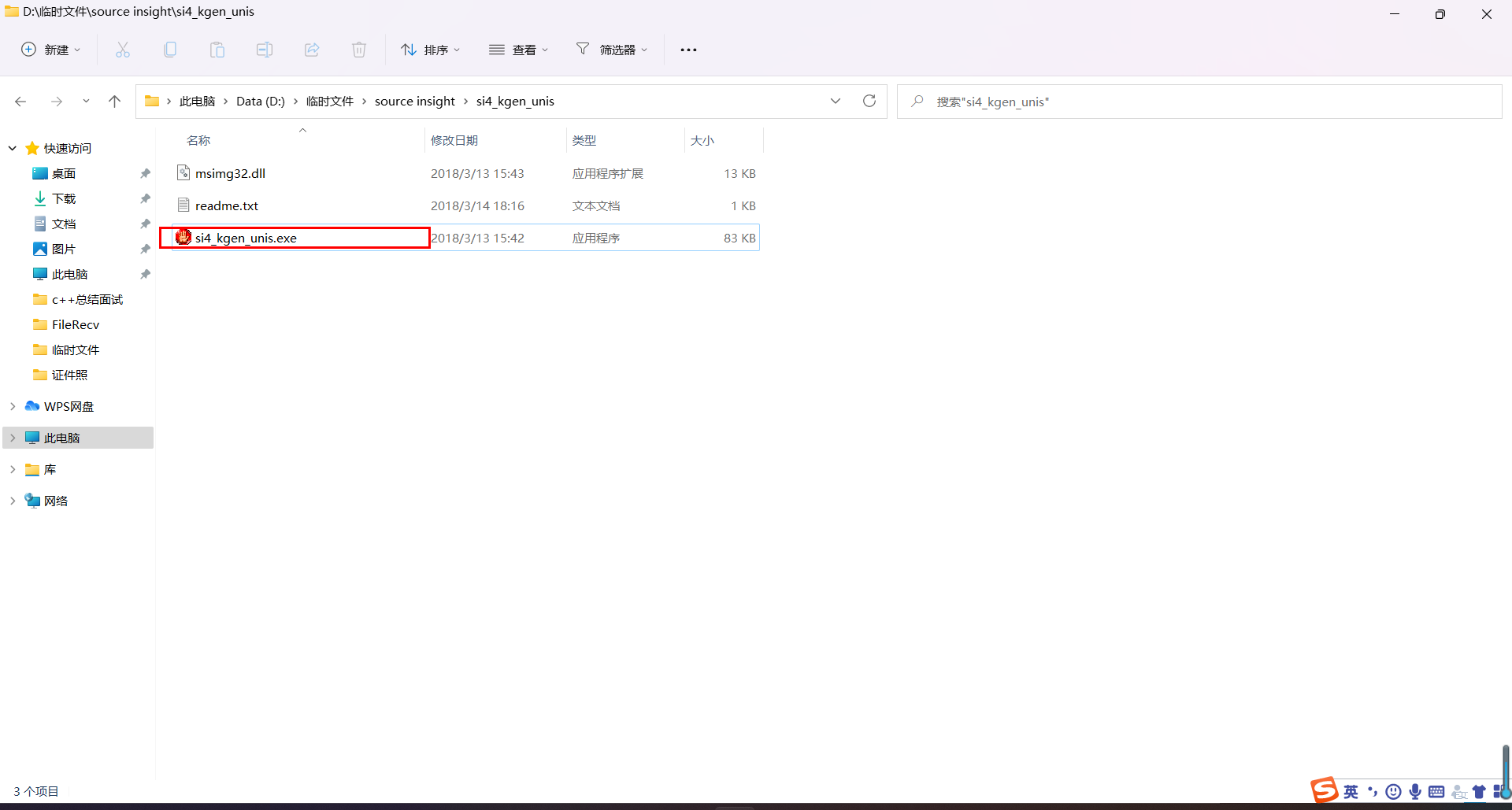The height and width of the screenshot is (810, 1512).
Task: Copy si4_kgen_unis.exe with the copy icon
Action: pos(170,49)
